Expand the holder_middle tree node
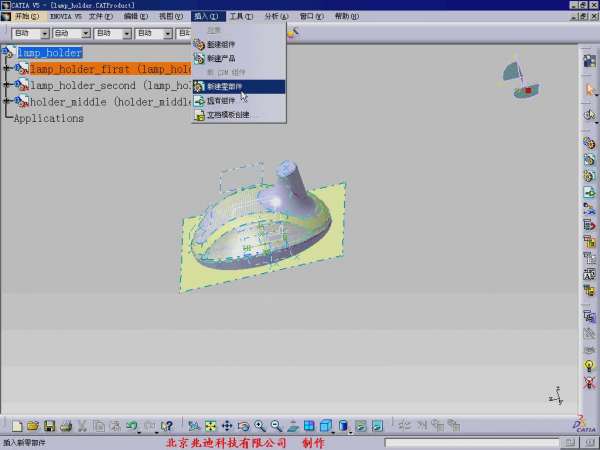This screenshot has height=450, width=600. 7,101
